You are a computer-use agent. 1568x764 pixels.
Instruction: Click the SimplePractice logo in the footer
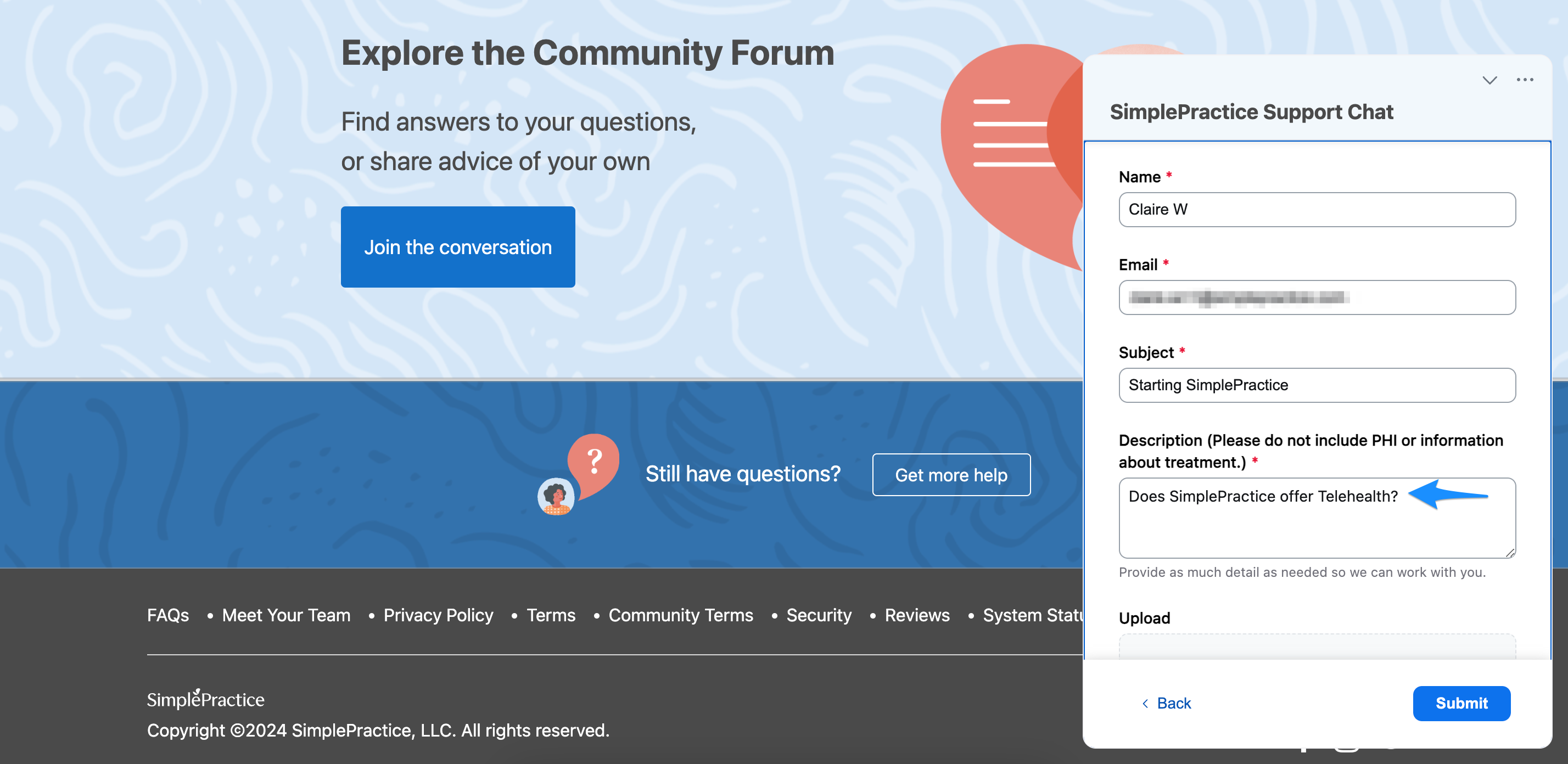pos(205,699)
